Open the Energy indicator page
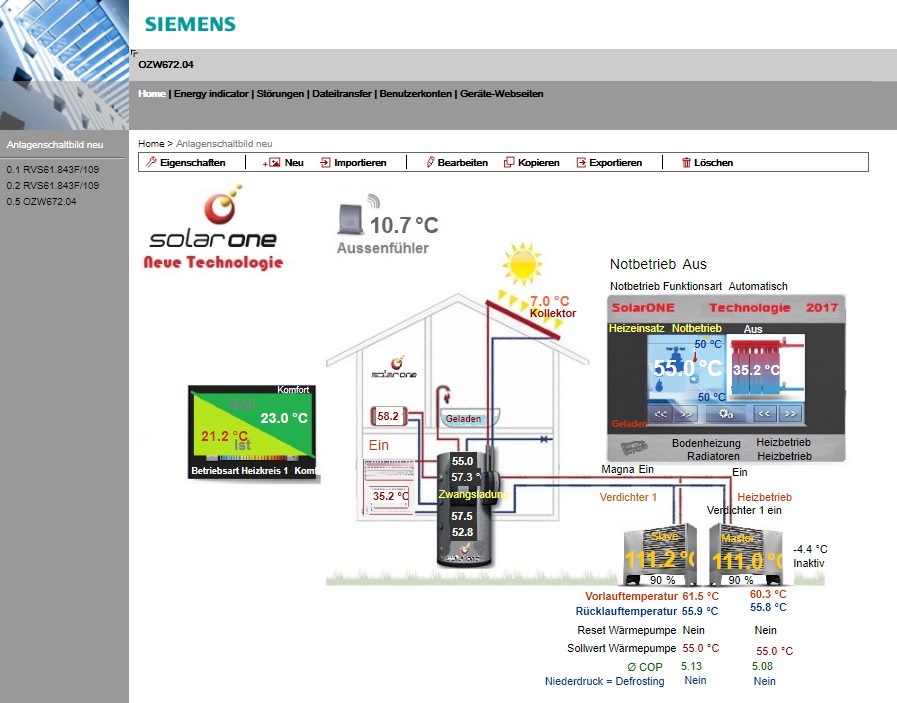 (x=211, y=93)
